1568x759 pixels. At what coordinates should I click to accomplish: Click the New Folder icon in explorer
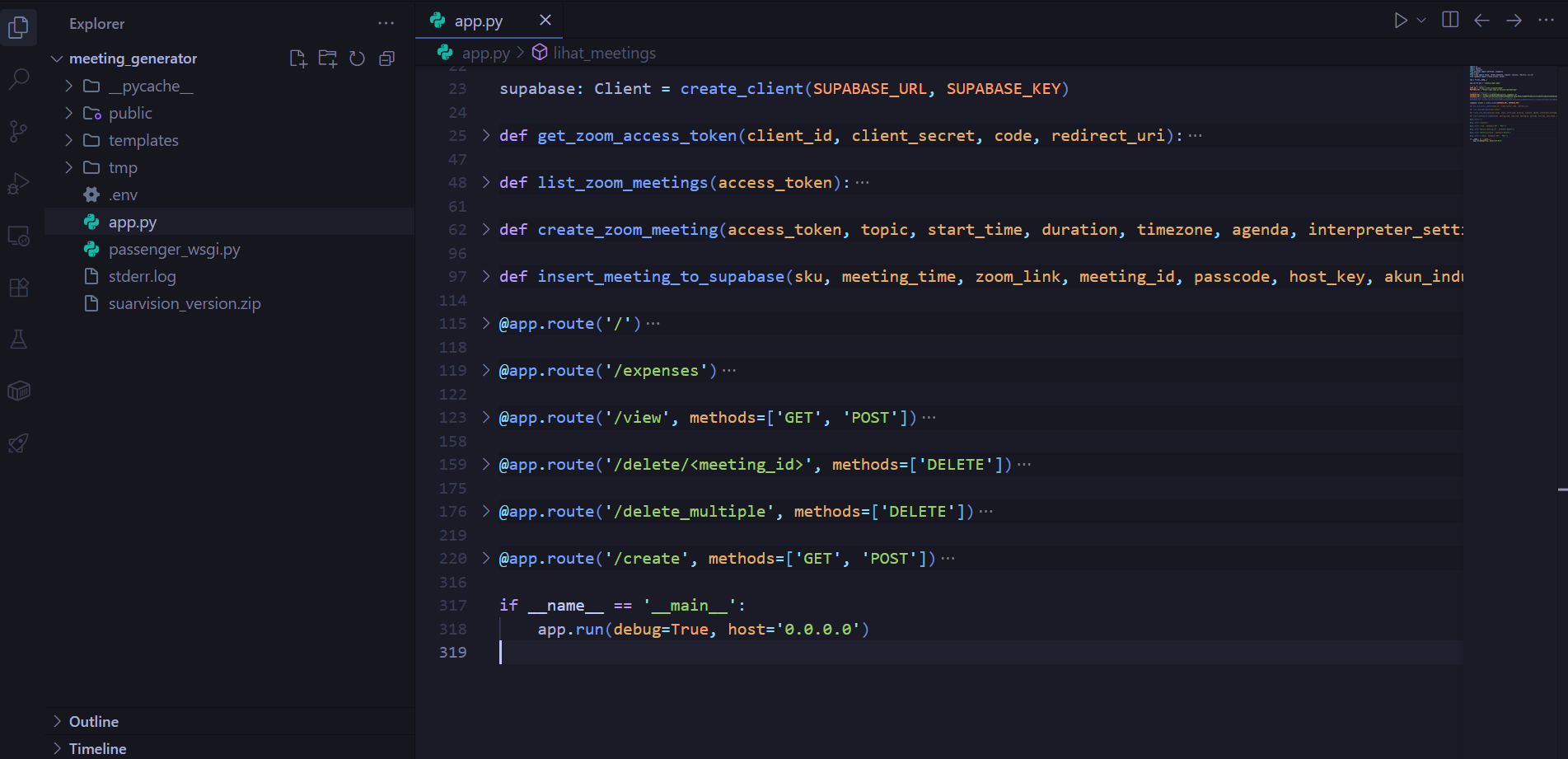pos(328,59)
